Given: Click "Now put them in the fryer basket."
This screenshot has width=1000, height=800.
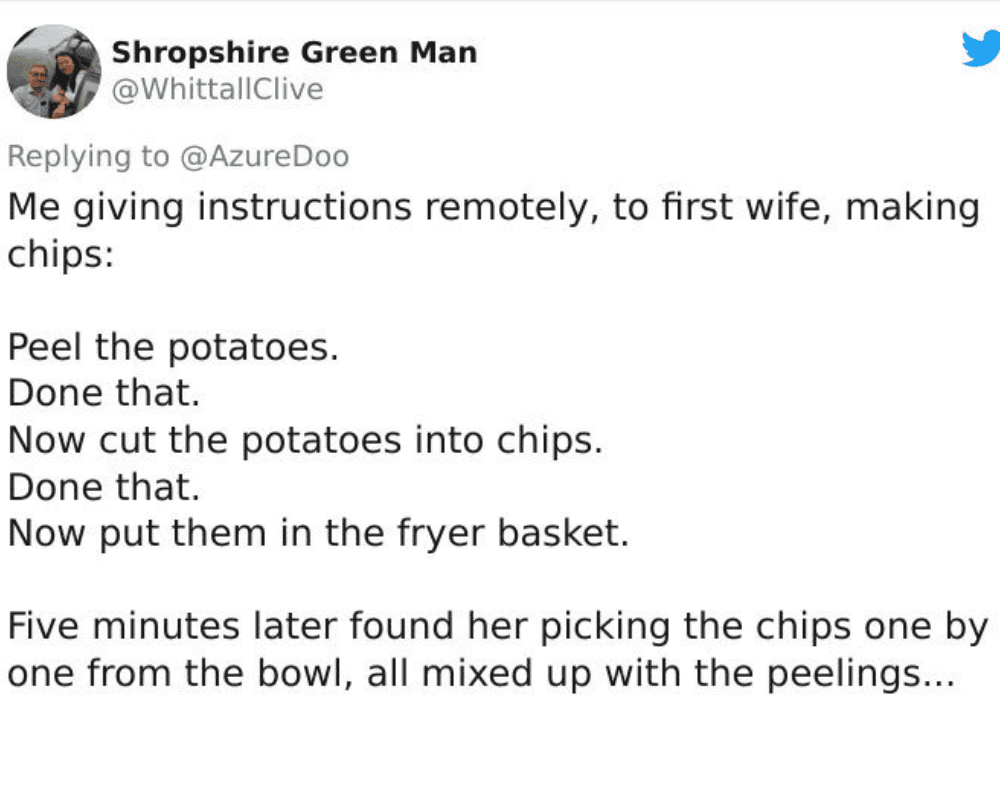Looking at the screenshot, I should (x=318, y=534).
